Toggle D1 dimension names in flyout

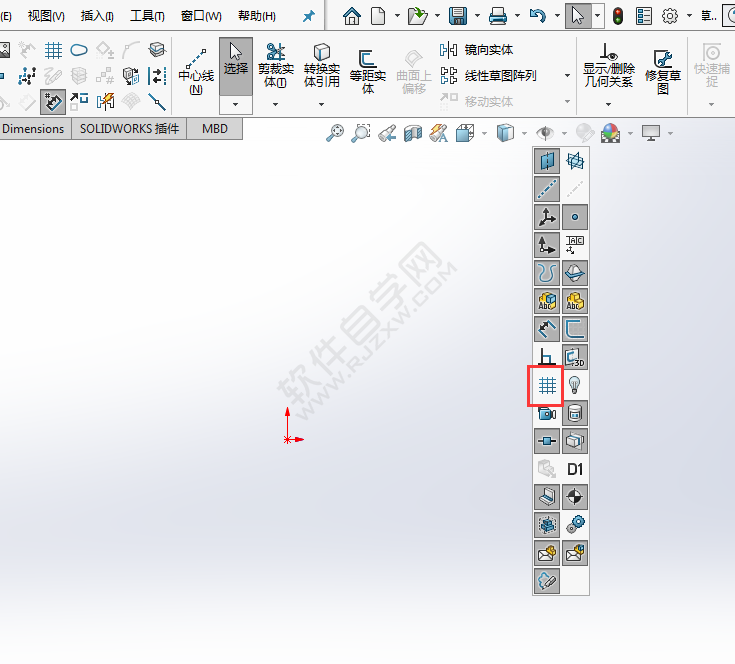tap(575, 469)
